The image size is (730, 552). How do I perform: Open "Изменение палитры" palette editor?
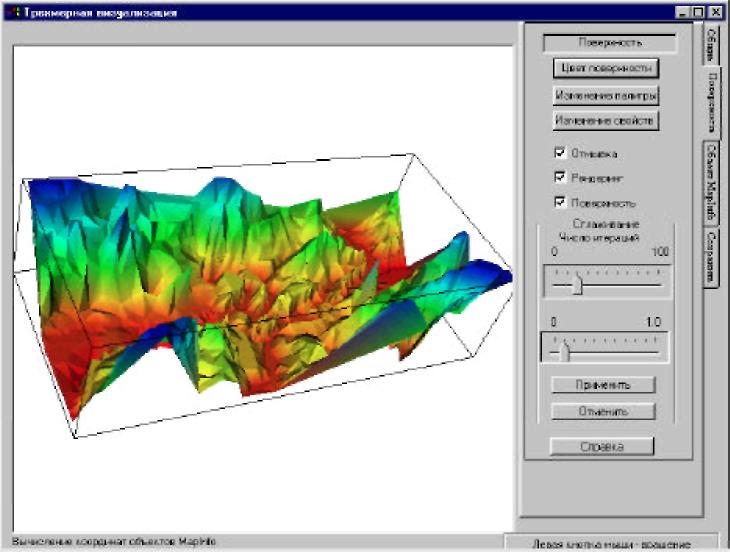(x=606, y=96)
